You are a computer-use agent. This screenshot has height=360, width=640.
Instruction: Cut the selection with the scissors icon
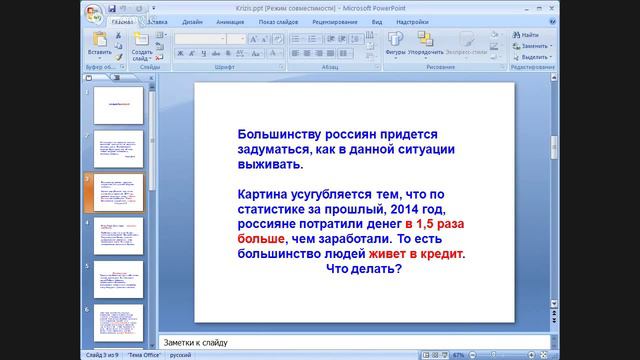point(118,36)
